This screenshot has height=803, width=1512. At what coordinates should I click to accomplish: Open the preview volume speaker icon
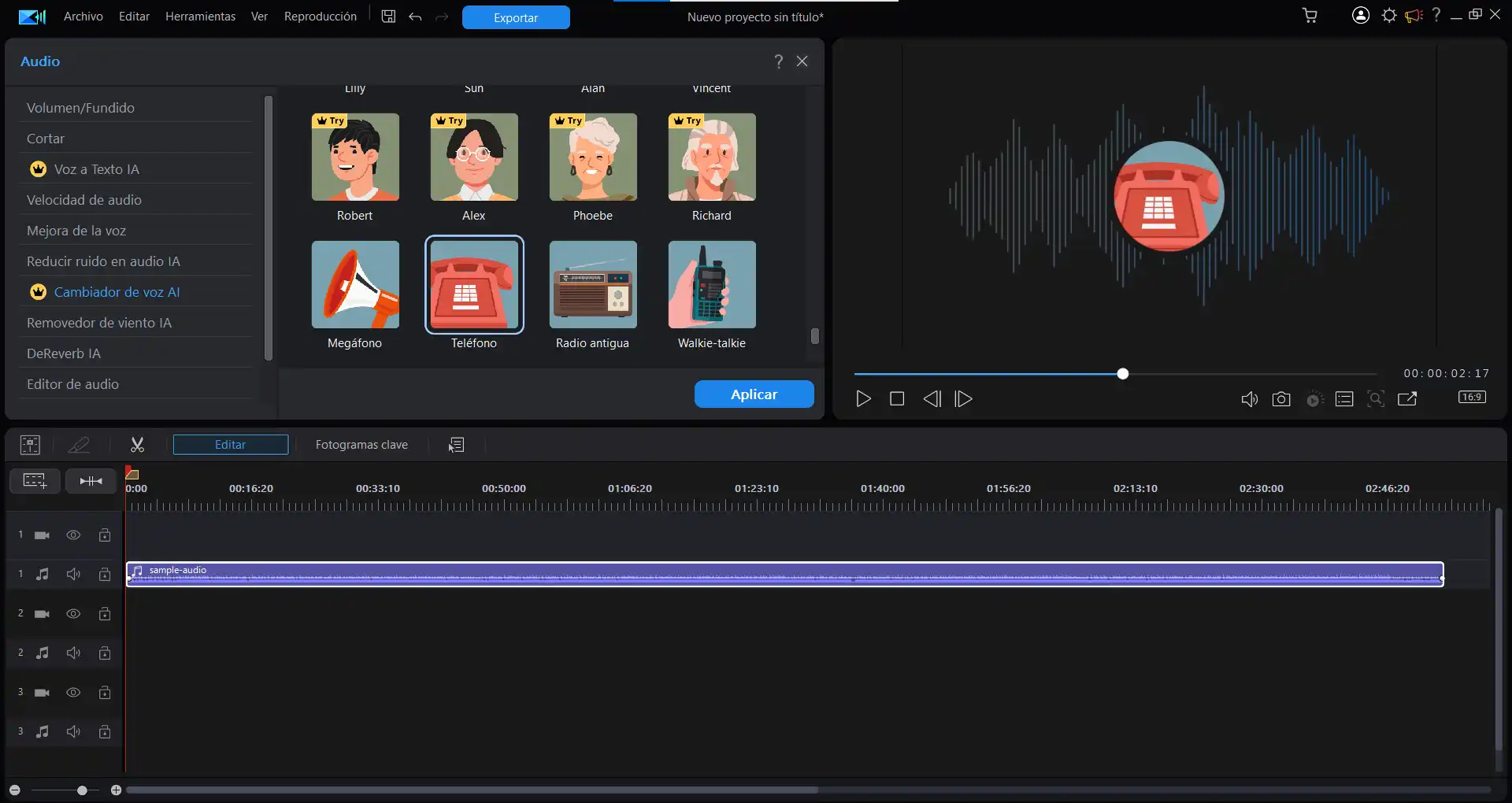click(x=1249, y=399)
